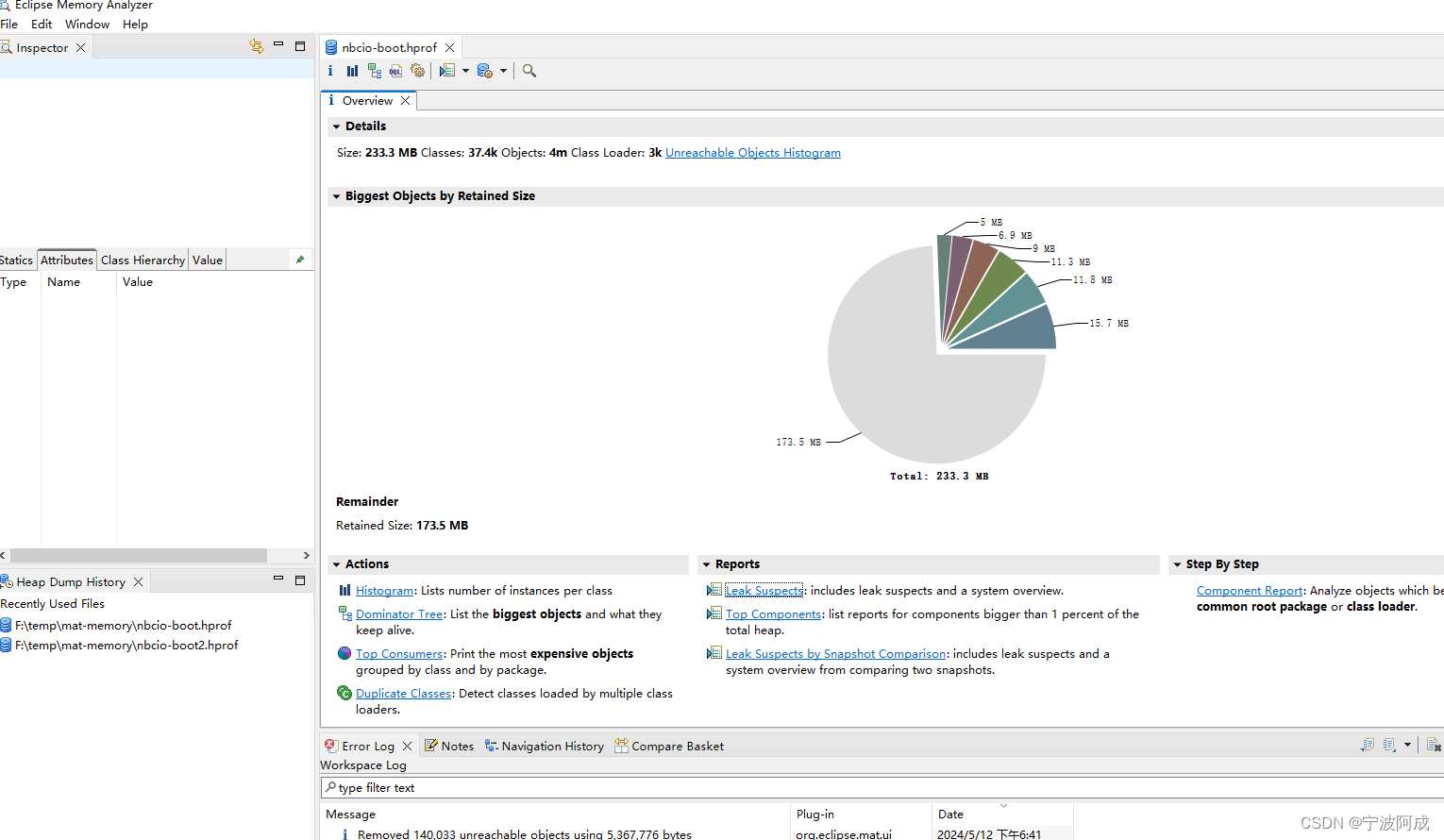This screenshot has width=1444, height=840.
Task: Pin the Inspector view with the link icon
Action: 256,45
